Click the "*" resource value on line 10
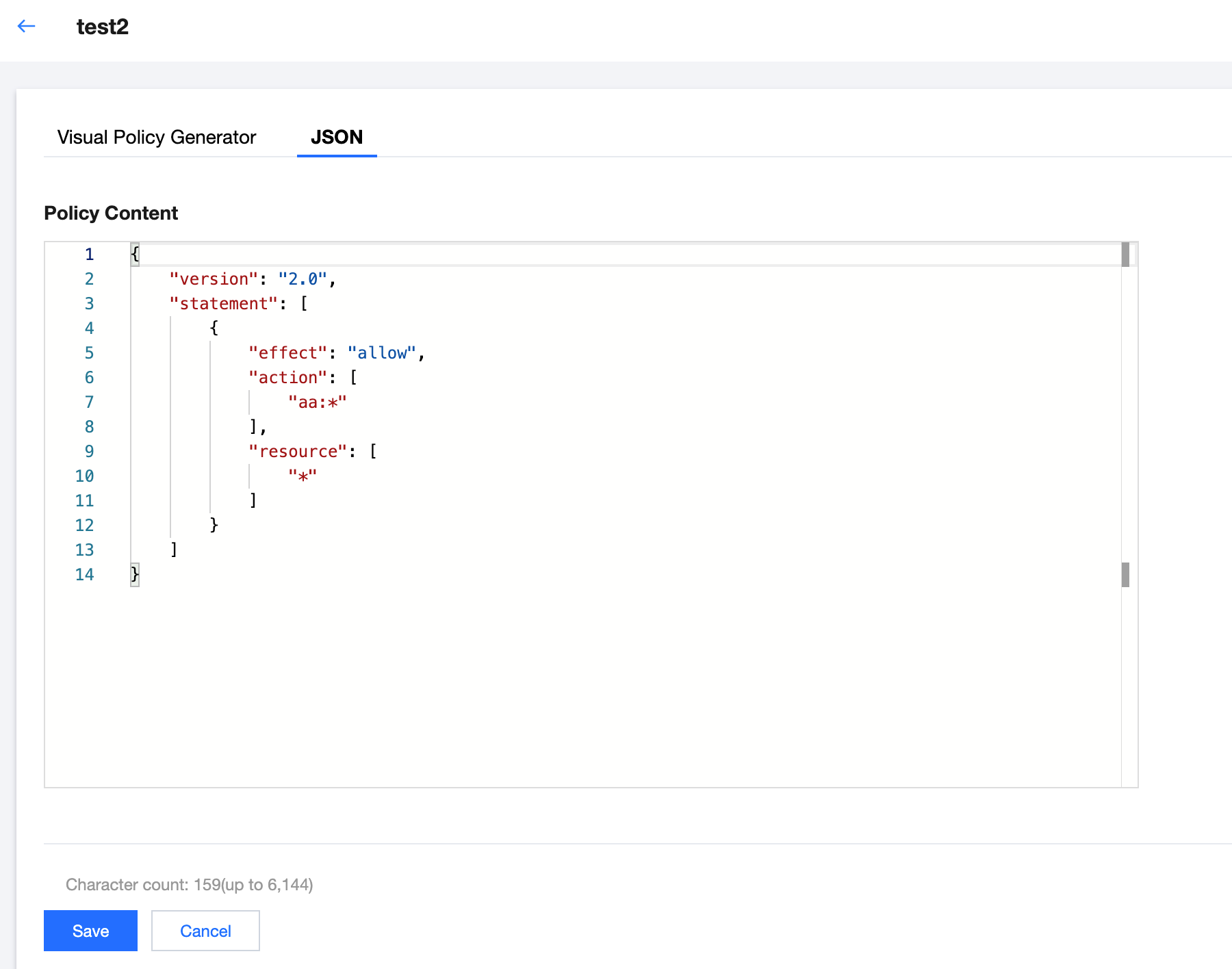Viewport: 1232px width, 969px height. [x=303, y=476]
